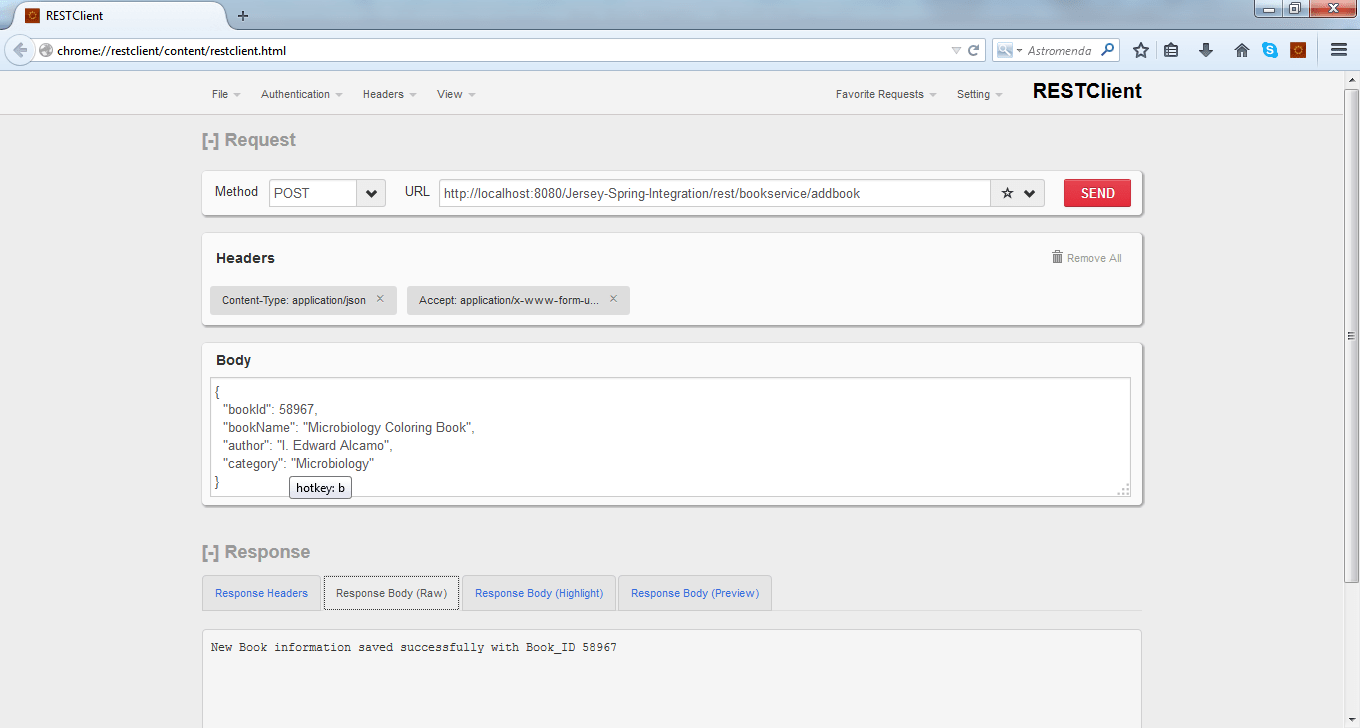The width and height of the screenshot is (1360, 728).
Task: Click the Downloads arrow icon
Action: coord(1206,49)
